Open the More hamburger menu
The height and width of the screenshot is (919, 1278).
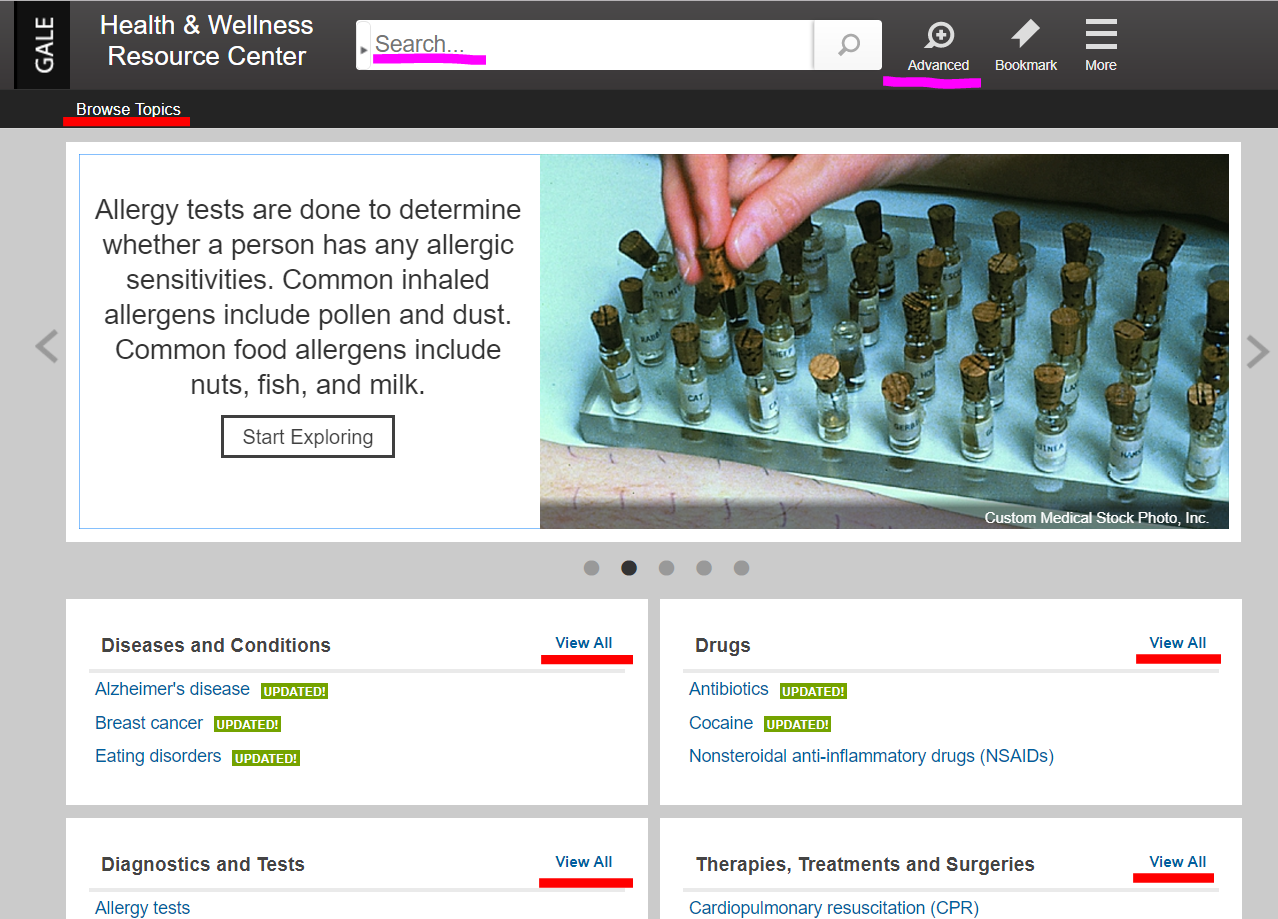click(x=1100, y=47)
